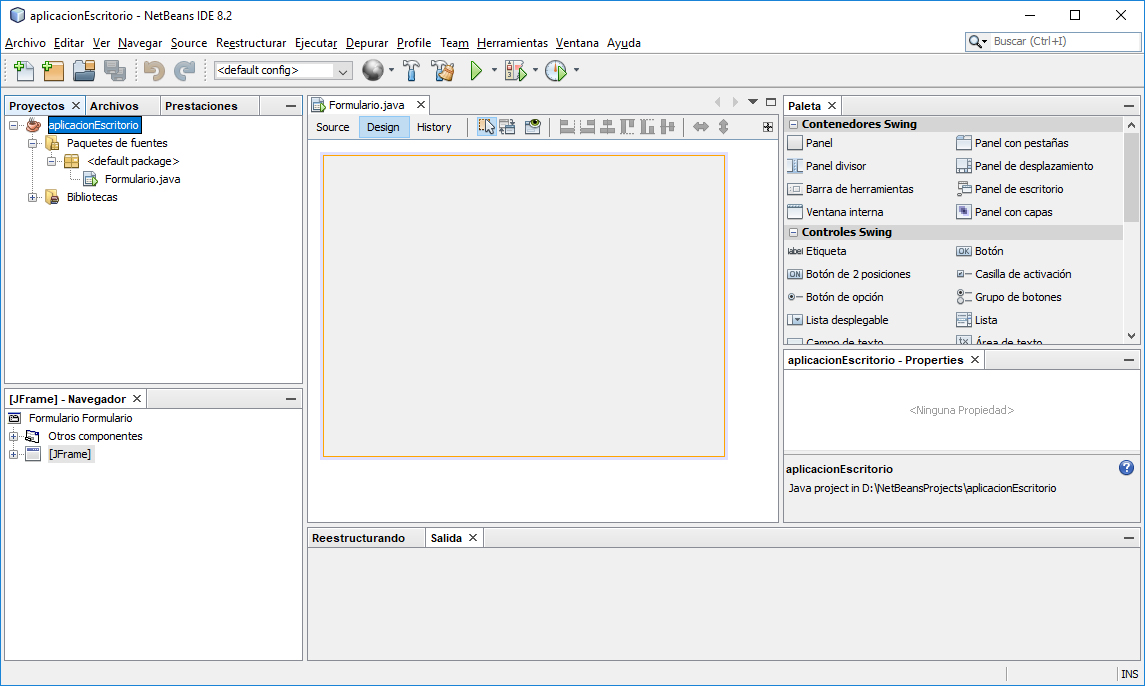The image size is (1145, 686).
Task: Collapse the Paquetes de fuentes node
Action: (x=32, y=143)
